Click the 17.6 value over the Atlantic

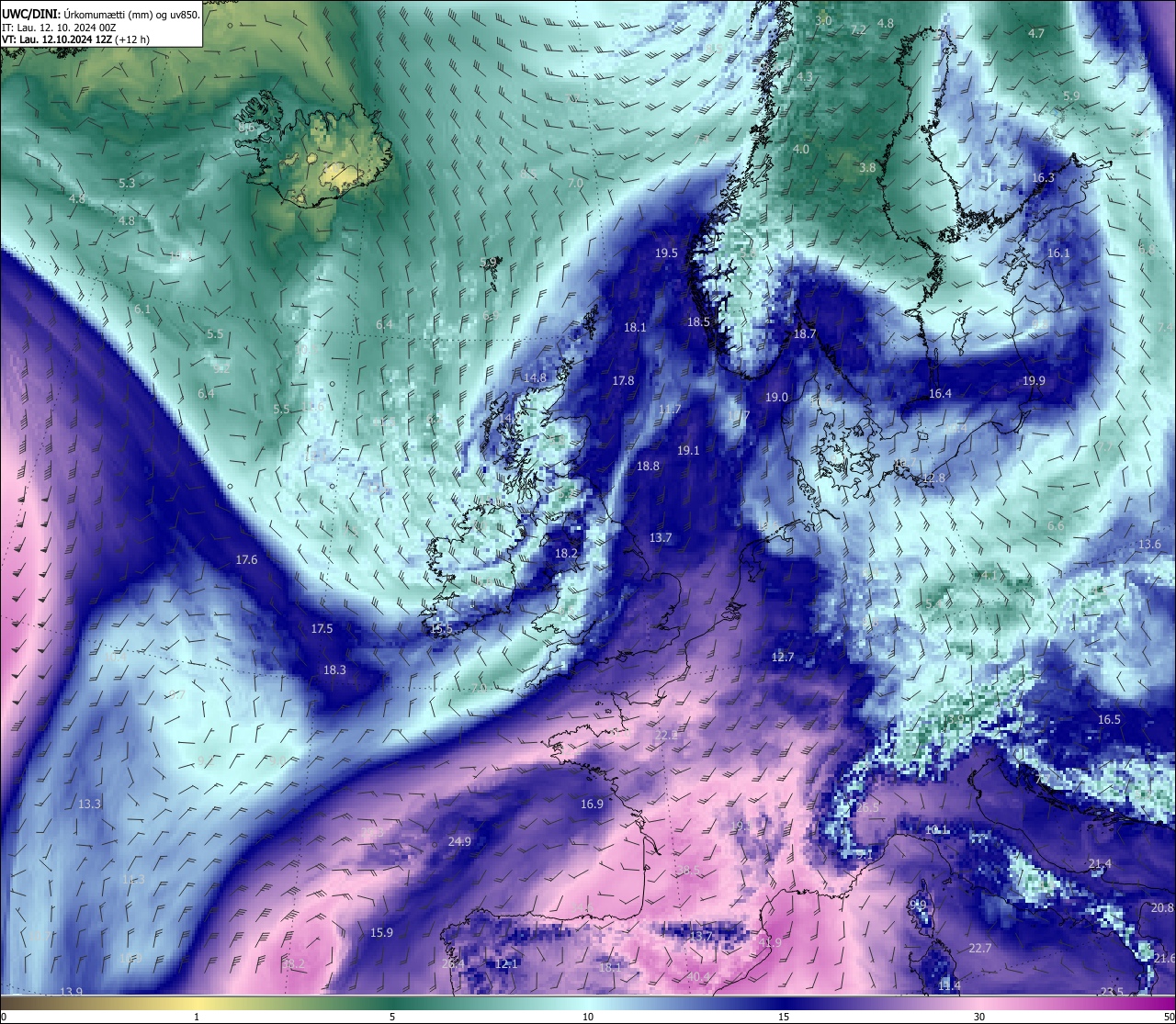pyautogui.click(x=246, y=560)
